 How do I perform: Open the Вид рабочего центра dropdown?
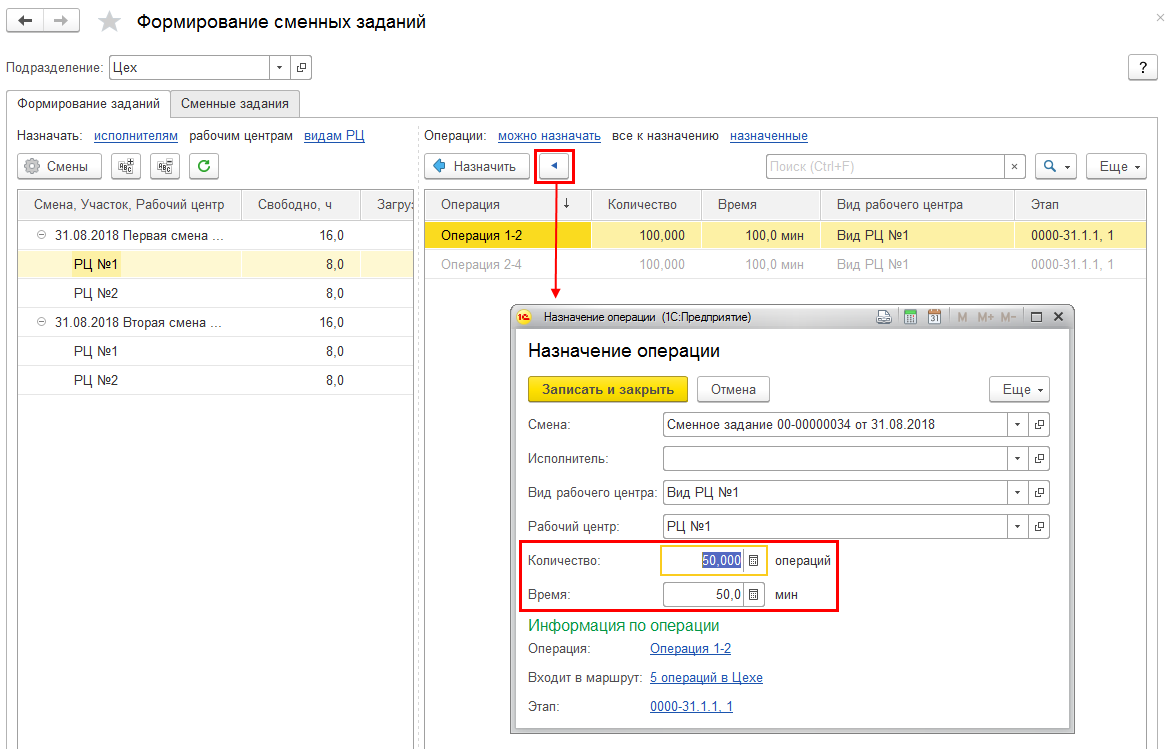click(1018, 493)
